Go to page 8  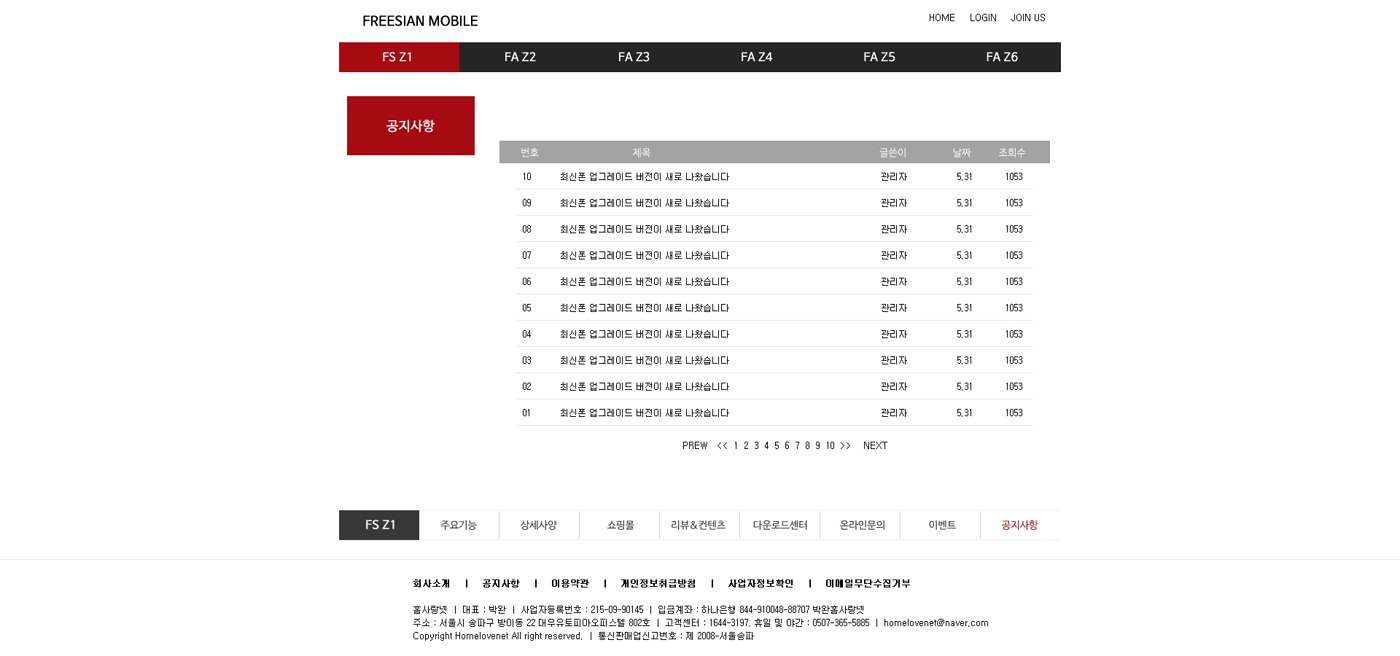(x=808, y=446)
